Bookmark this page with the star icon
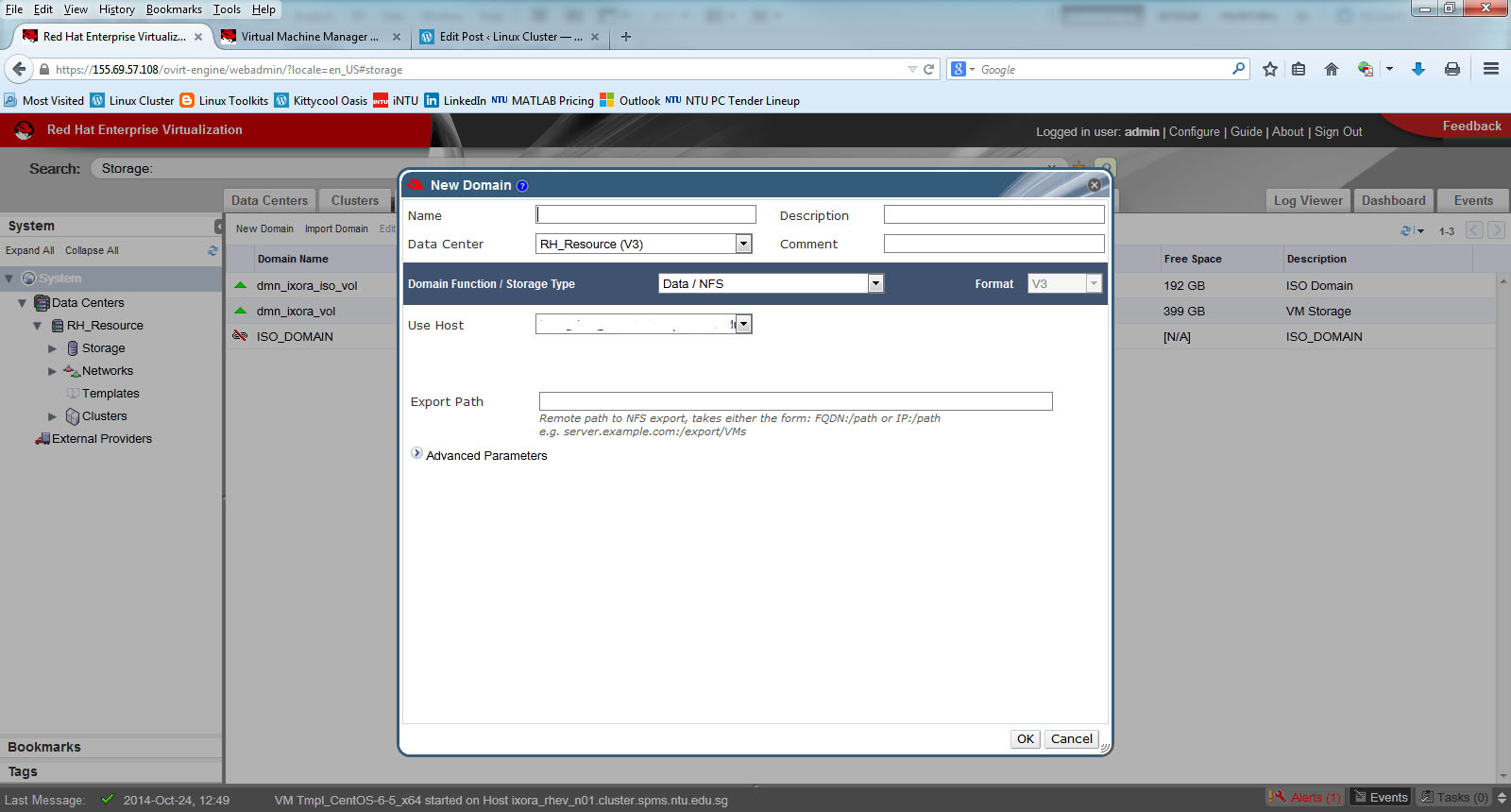The image size is (1511, 812). 1270,69
